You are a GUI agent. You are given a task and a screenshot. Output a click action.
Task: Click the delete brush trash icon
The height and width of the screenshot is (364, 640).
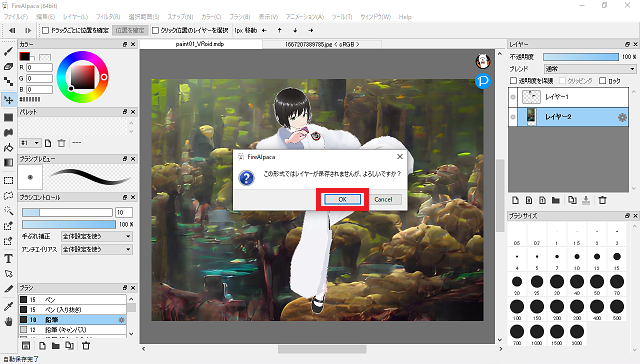(x=86, y=346)
